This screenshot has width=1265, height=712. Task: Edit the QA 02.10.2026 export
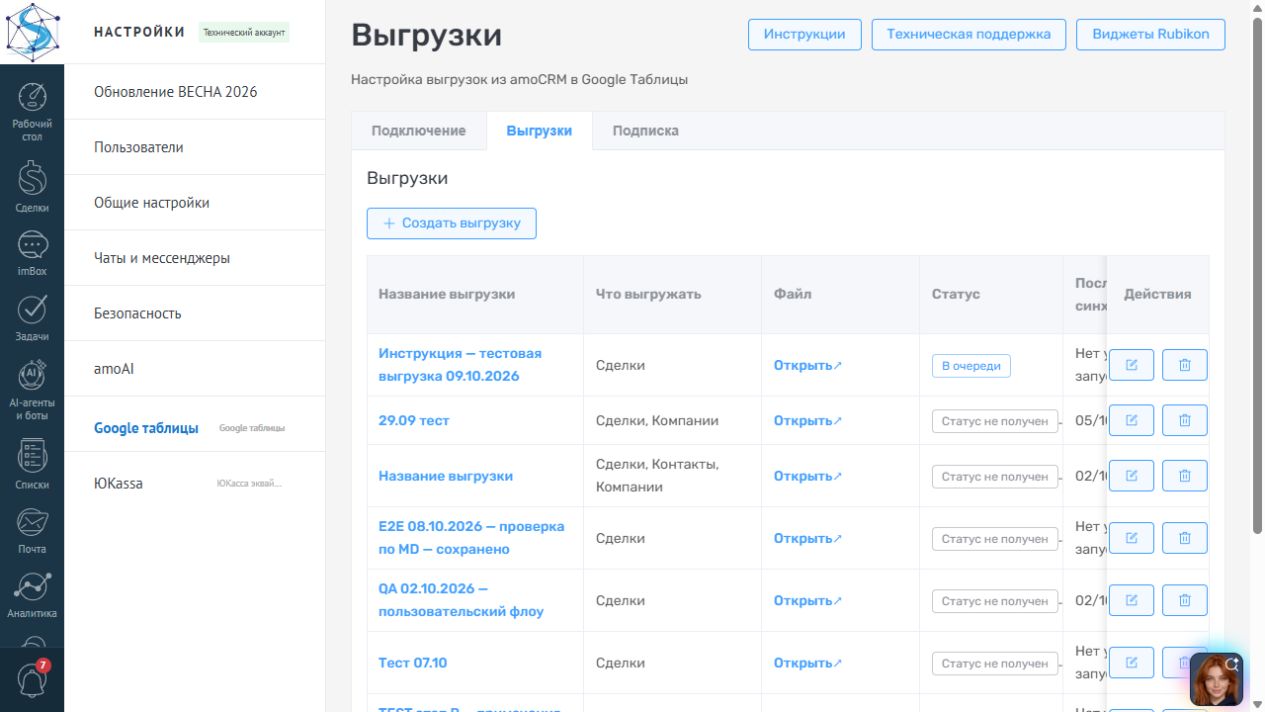(1132, 600)
